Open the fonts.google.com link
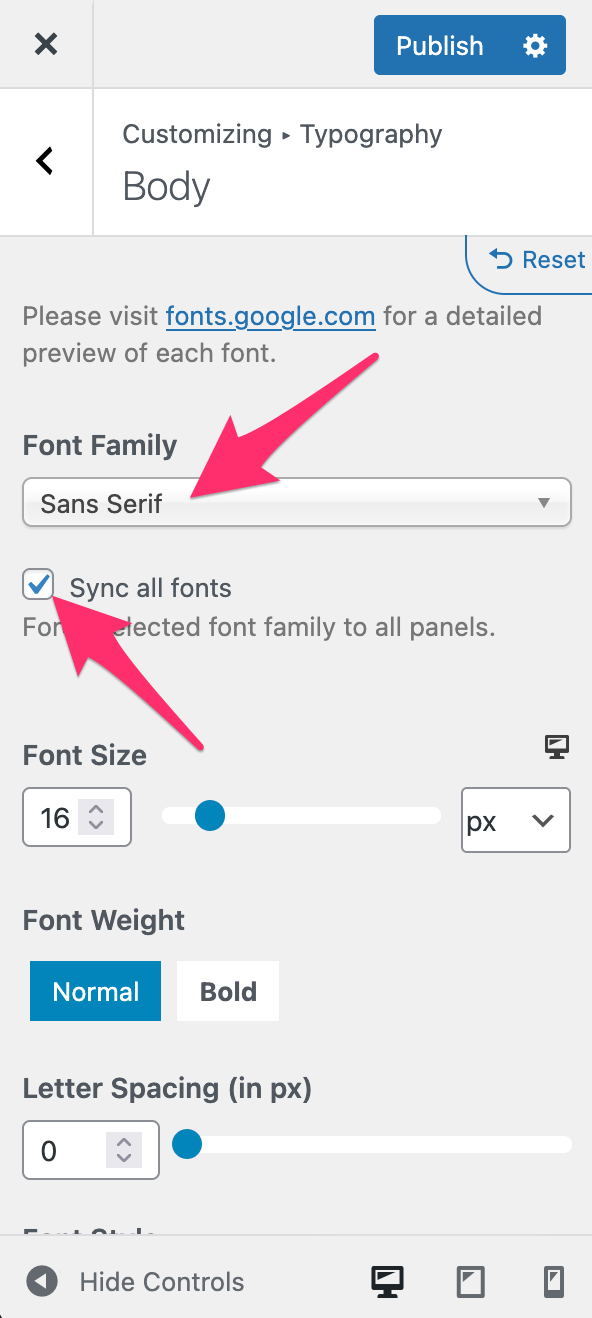The height and width of the screenshot is (1318, 592). pos(271,317)
